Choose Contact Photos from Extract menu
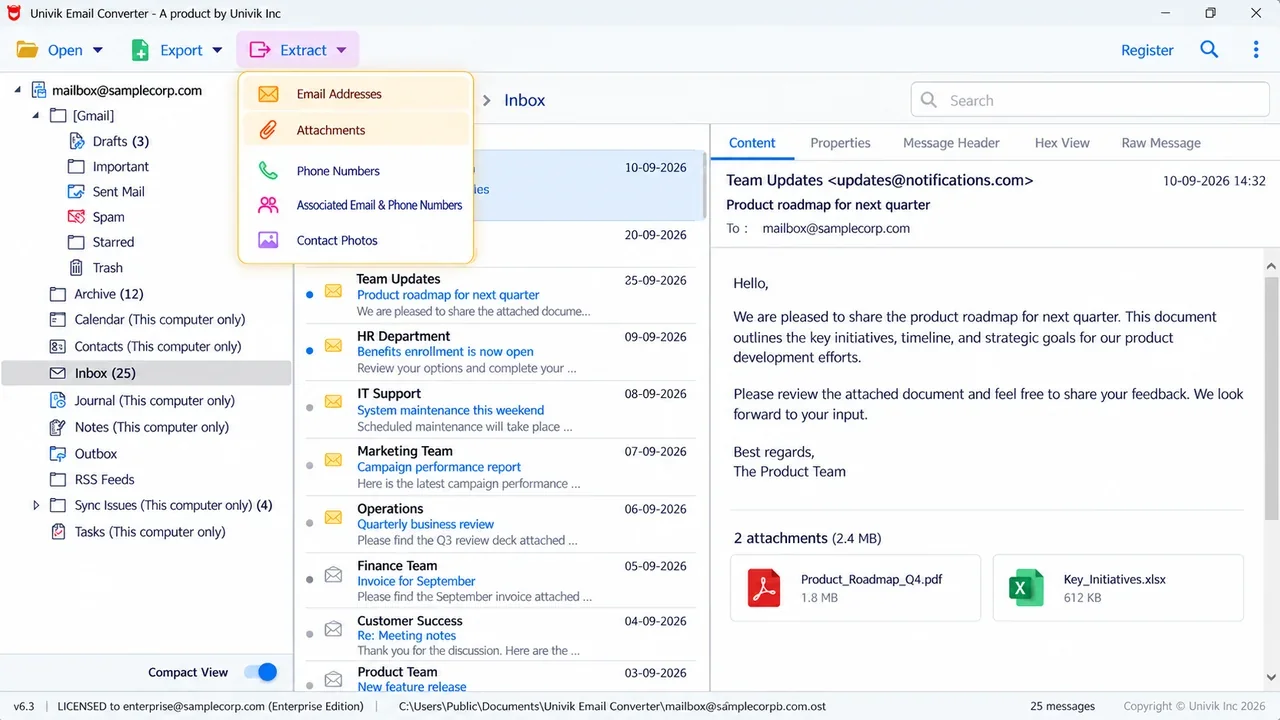The height and width of the screenshot is (720, 1280). point(356,240)
